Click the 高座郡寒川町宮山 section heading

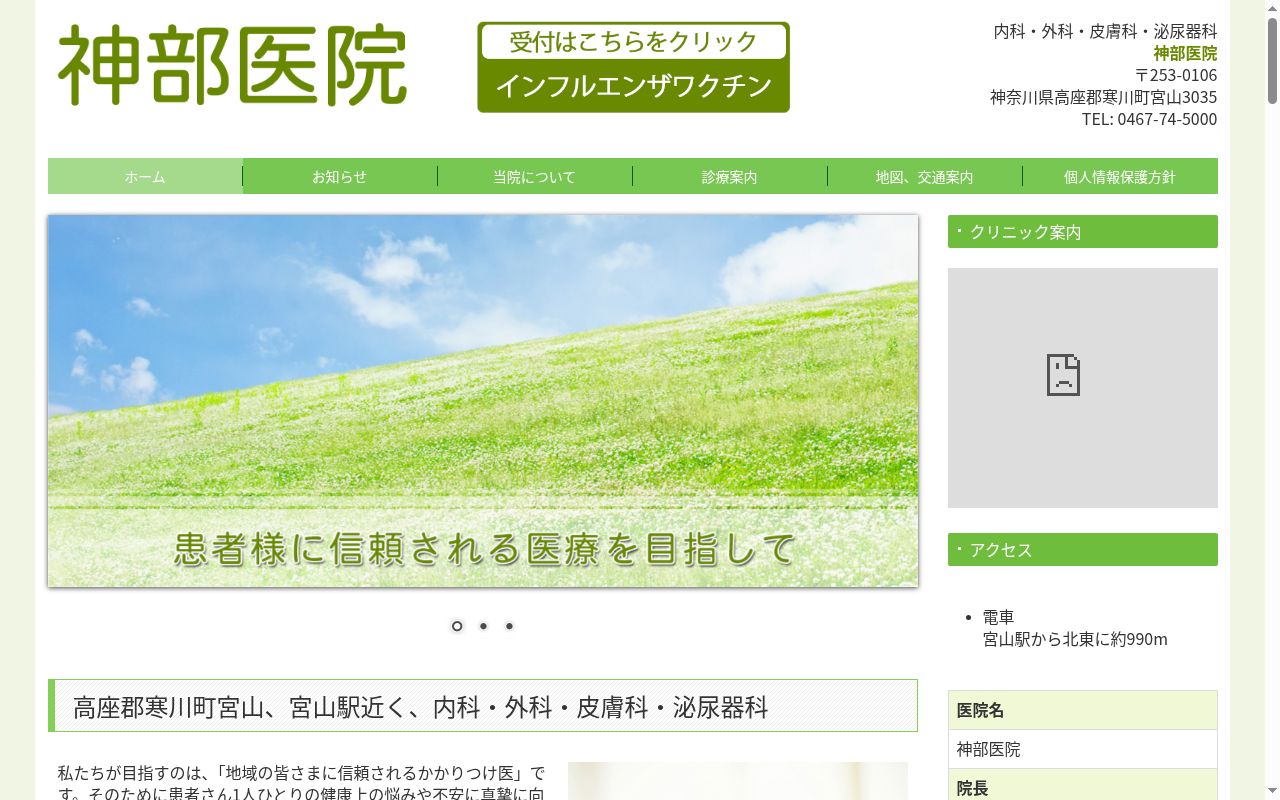[483, 706]
